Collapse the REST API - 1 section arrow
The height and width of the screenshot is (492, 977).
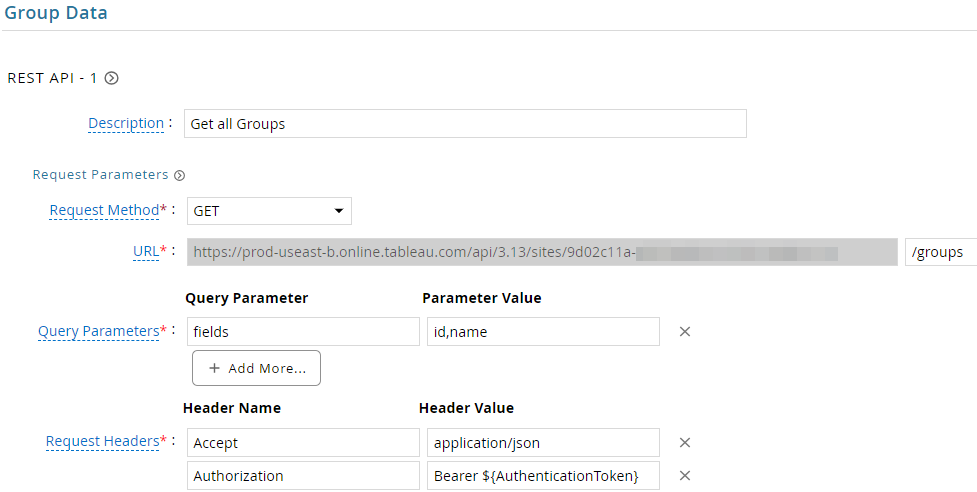[112, 78]
